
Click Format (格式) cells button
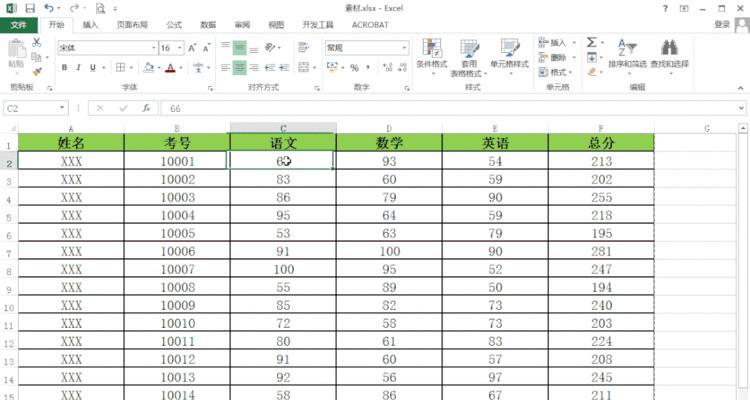point(557,72)
